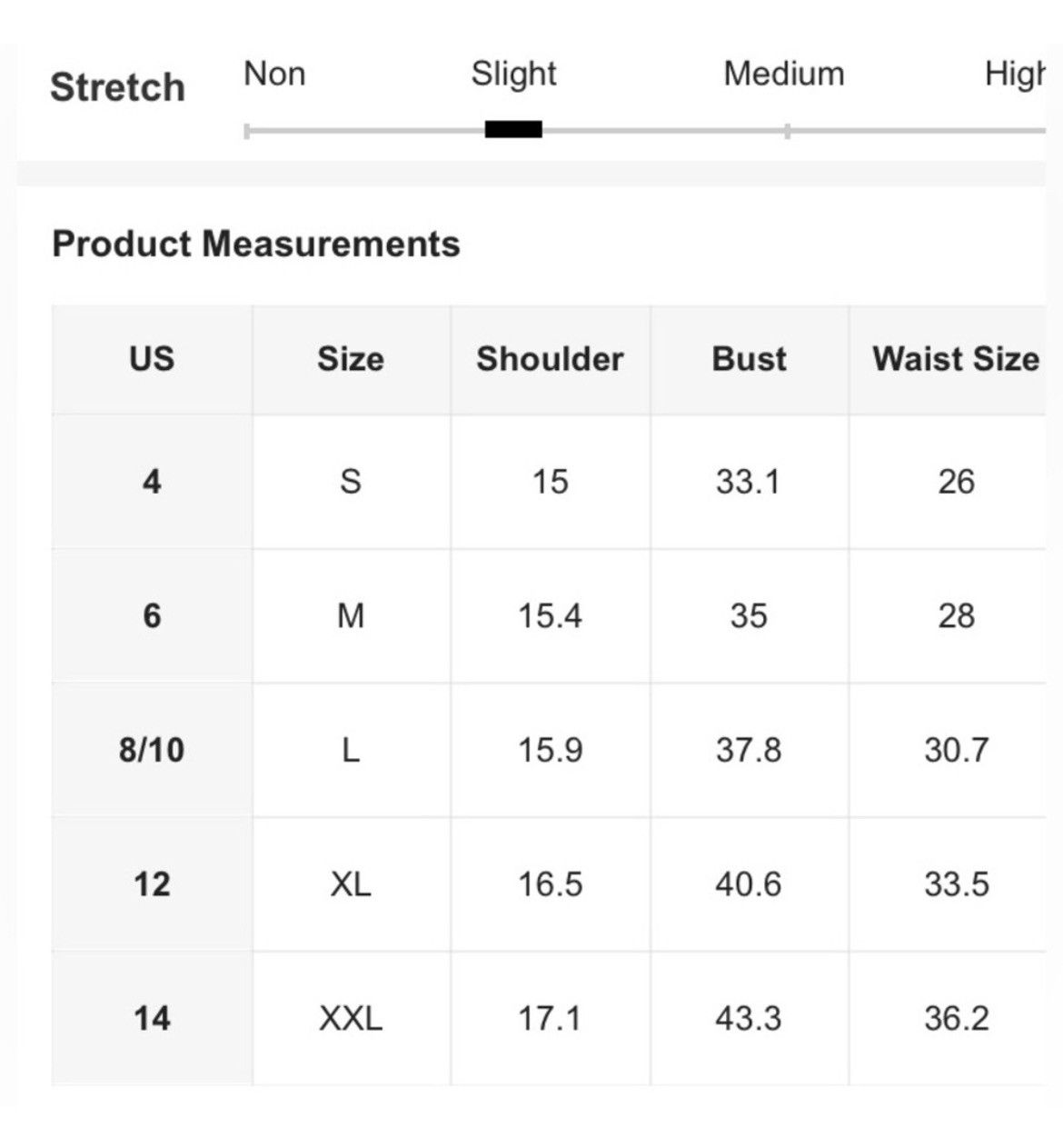This screenshot has width=1063, height=1148.
Task: Click the 15.4 shoulder value
Action: click(550, 615)
